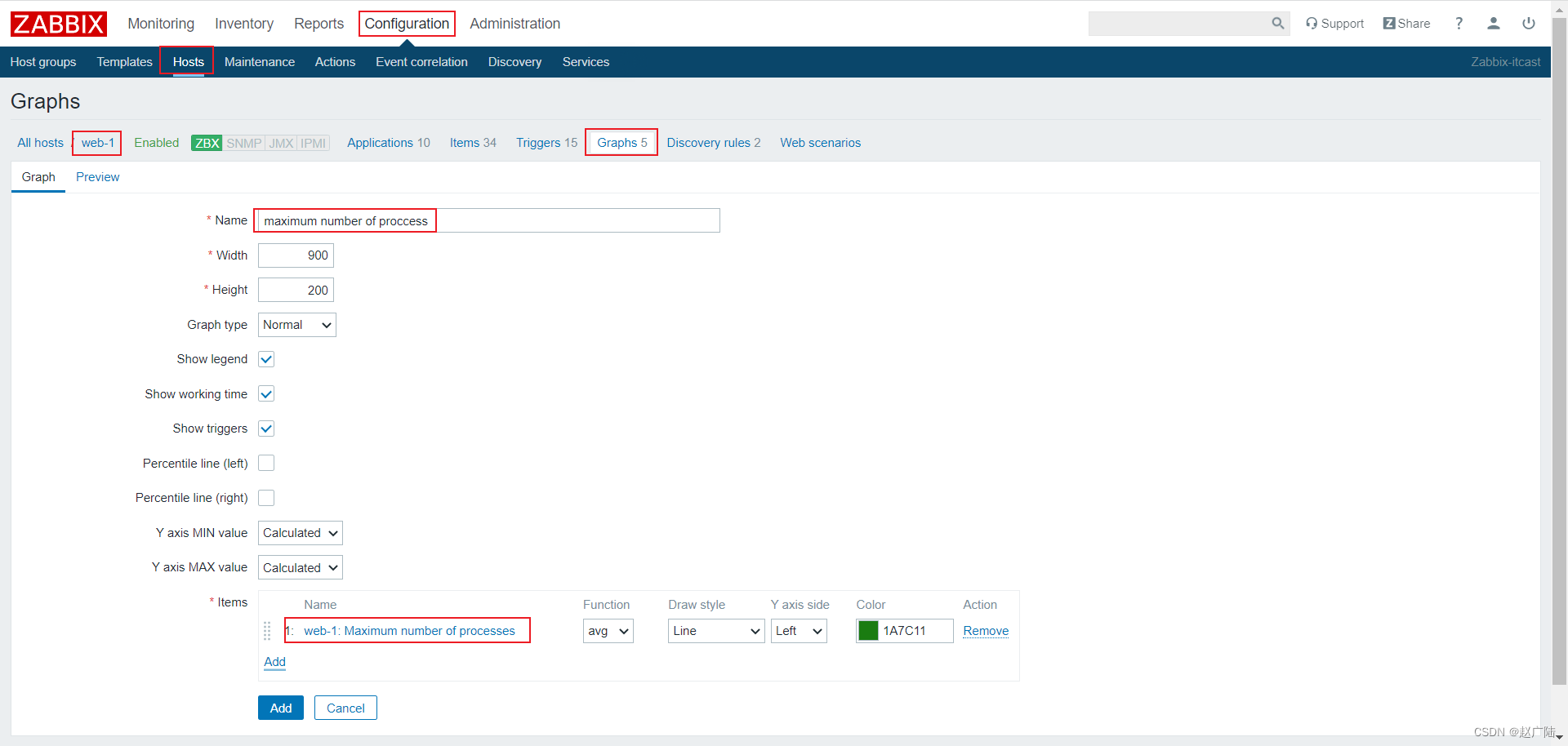Click the graph Name input field
The width and height of the screenshot is (1568, 746).
[x=489, y=220]
